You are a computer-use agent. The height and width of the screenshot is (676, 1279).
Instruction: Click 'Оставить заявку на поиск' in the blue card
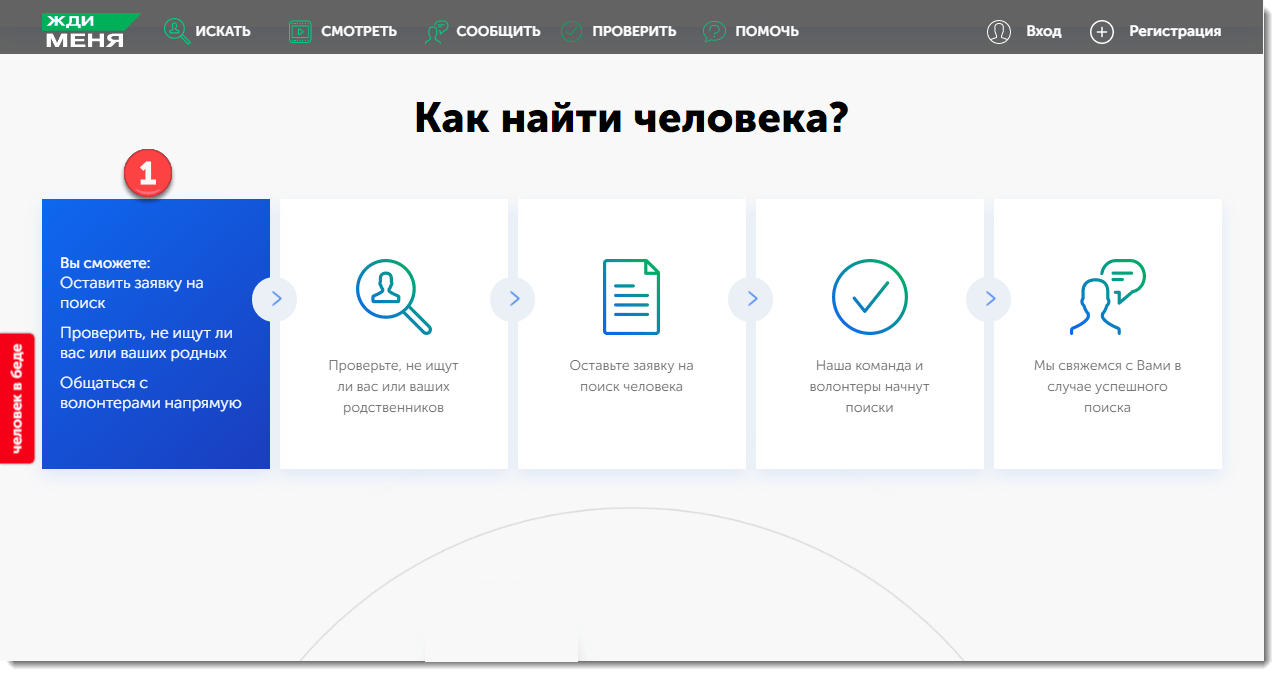[131, 293]
